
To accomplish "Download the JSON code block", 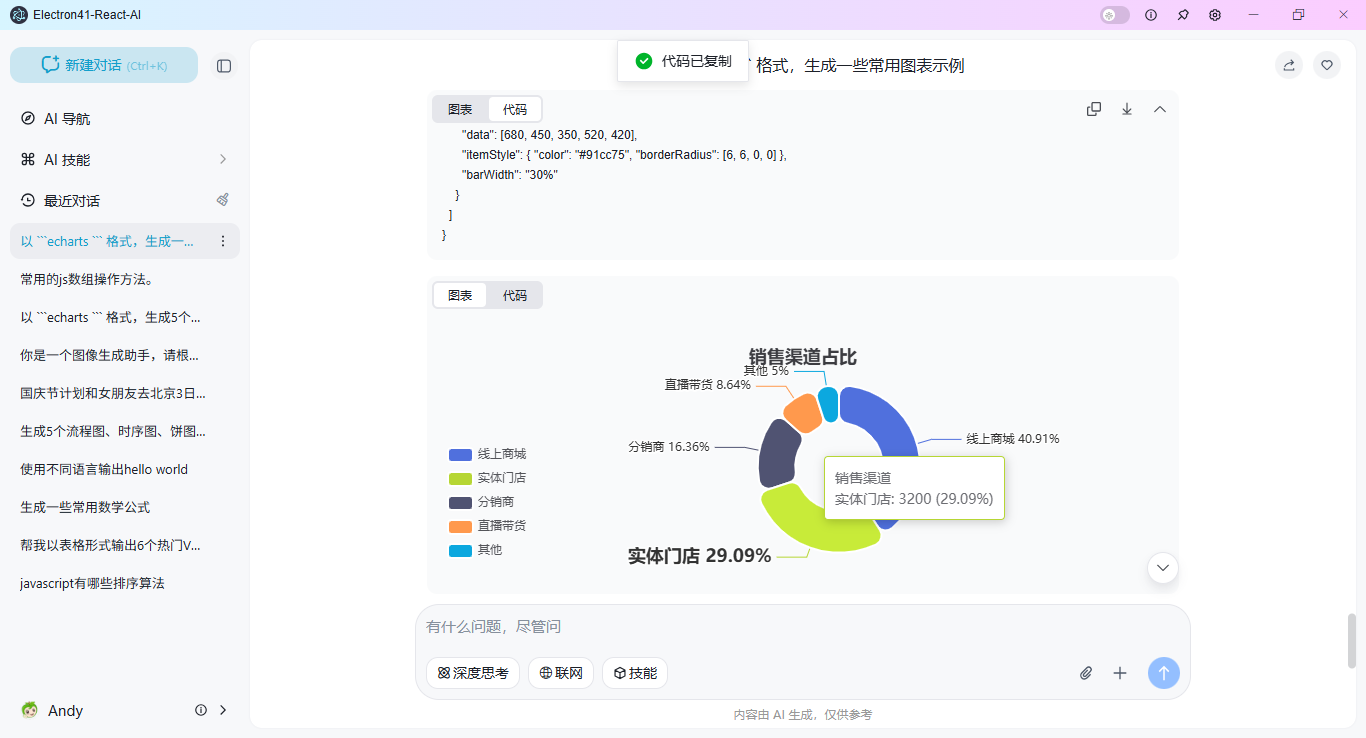I will [x=1127, y=109].
